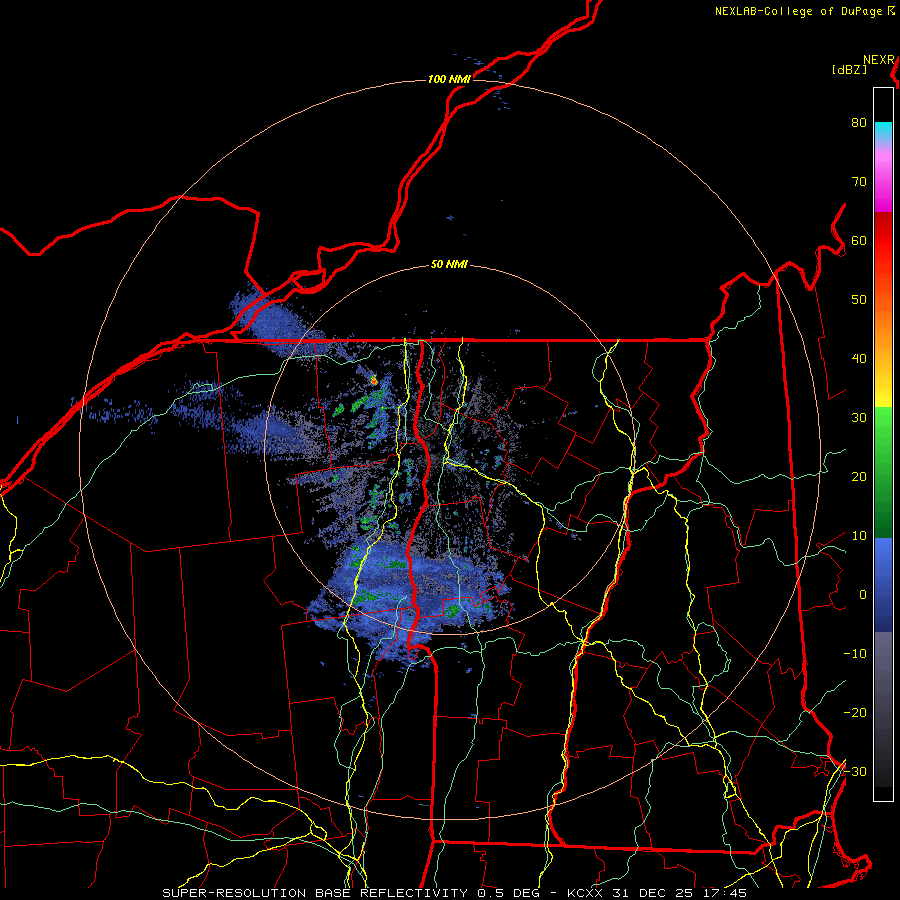Click the 17:45 timestamp
900x900 pixels.
click(x=726, y=893)
